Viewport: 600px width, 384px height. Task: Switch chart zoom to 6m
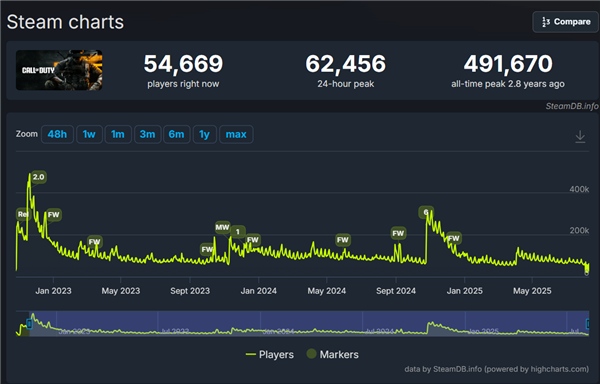pyautogui.click(x=176, y=134)
